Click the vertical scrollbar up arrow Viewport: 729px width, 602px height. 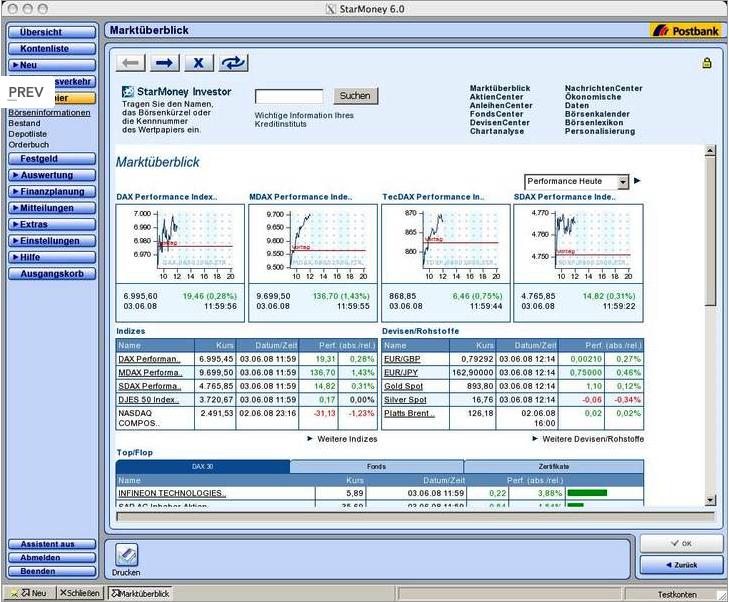710,151
